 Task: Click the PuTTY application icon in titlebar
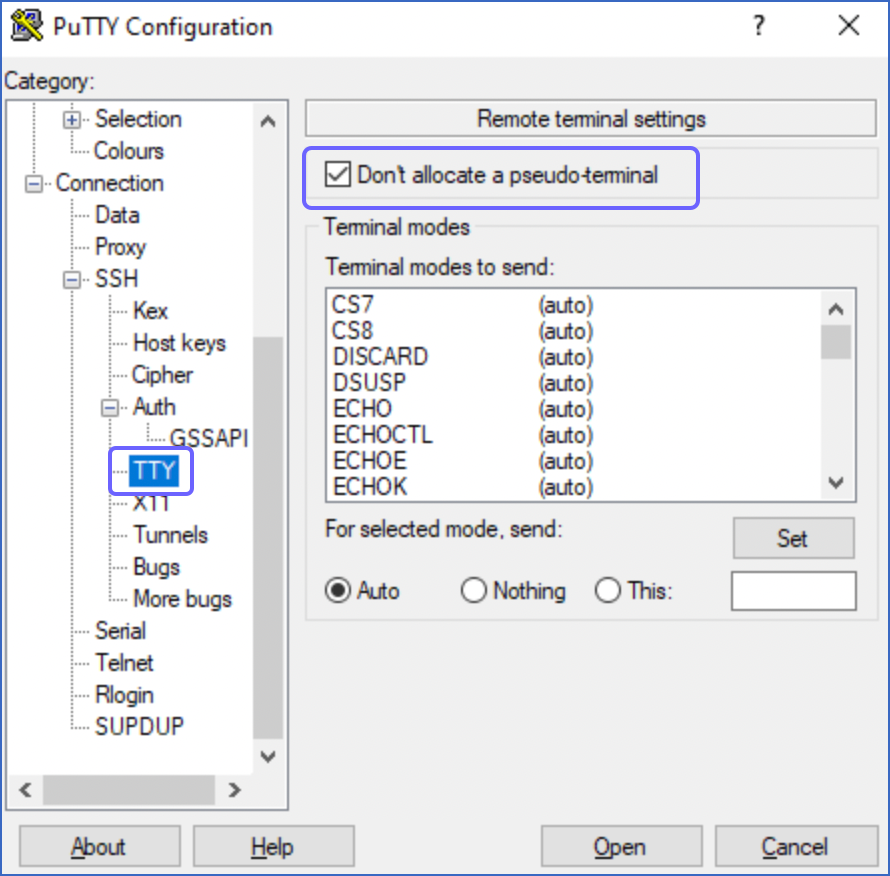tap(26, 25)
